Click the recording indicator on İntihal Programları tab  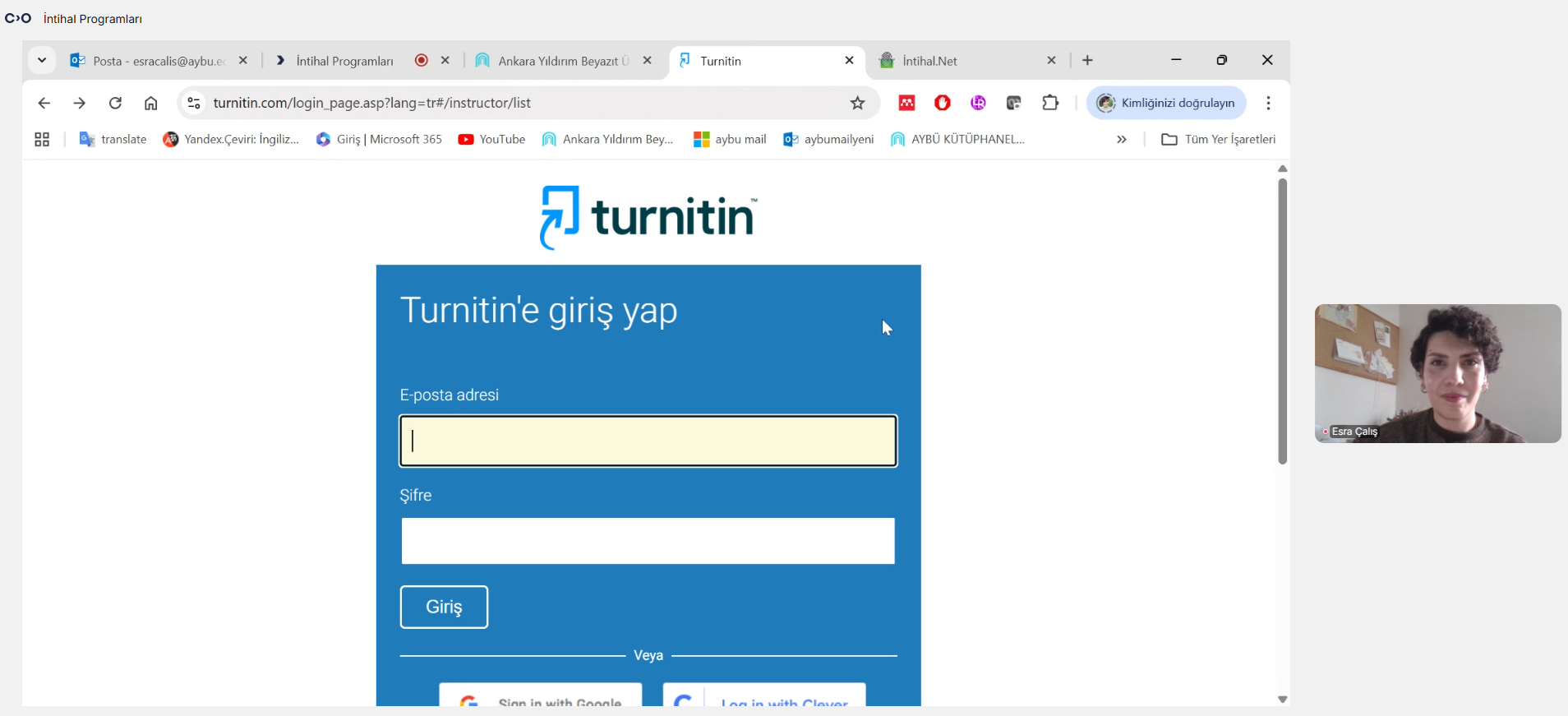coord(422,60)
